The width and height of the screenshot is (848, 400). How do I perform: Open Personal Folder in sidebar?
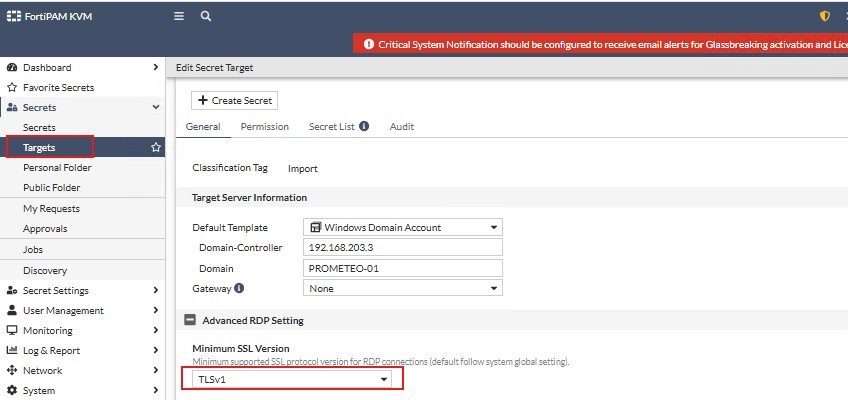[x=57, y=168]
